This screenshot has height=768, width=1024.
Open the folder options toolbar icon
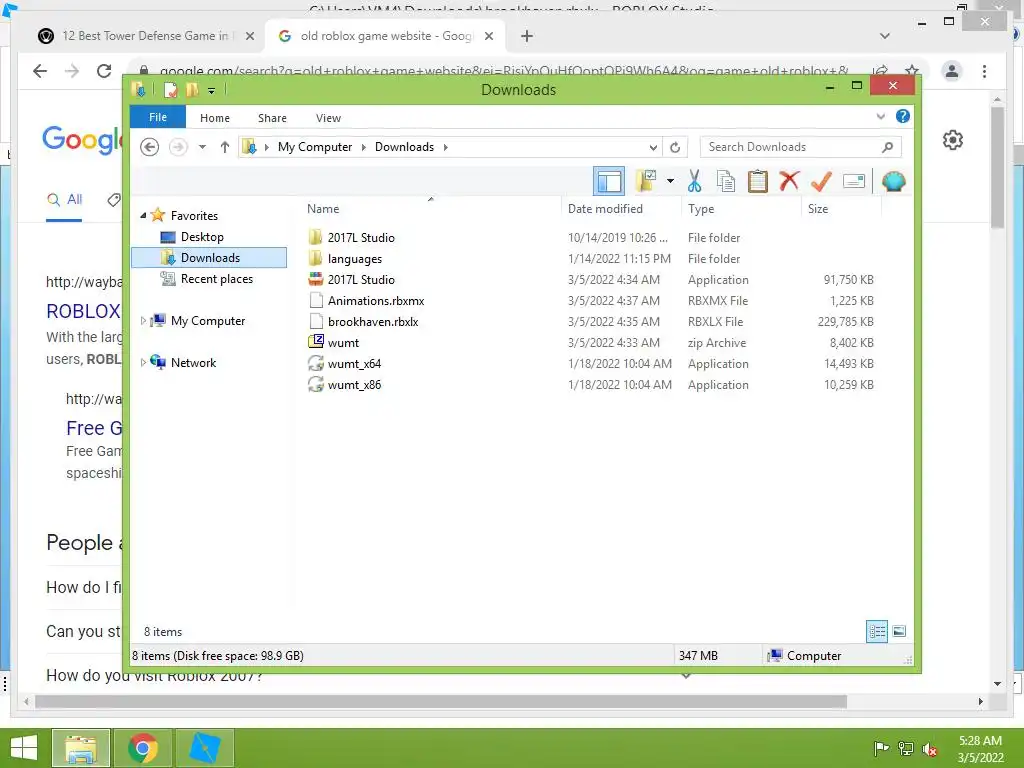(646, 181)
